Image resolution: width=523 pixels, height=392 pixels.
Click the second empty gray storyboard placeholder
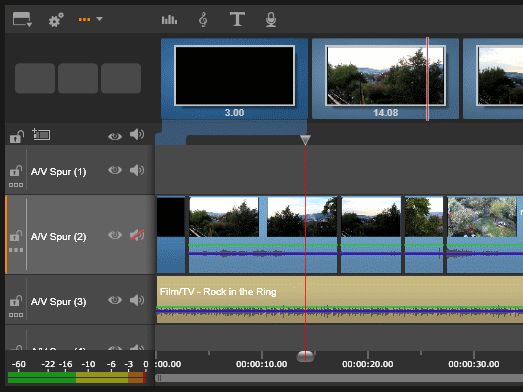(x=78, y=78)
